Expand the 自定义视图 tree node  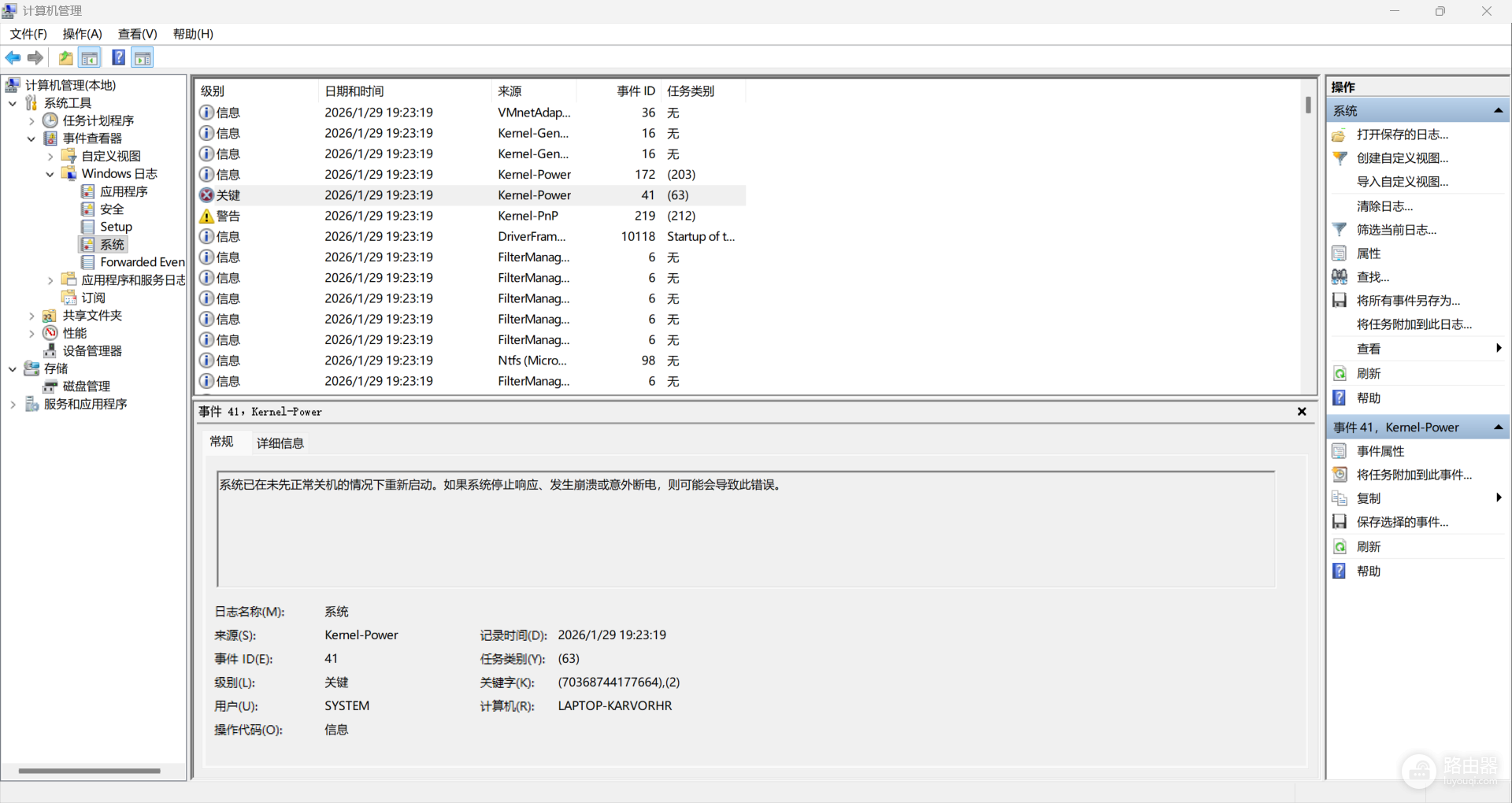point(50,157)
